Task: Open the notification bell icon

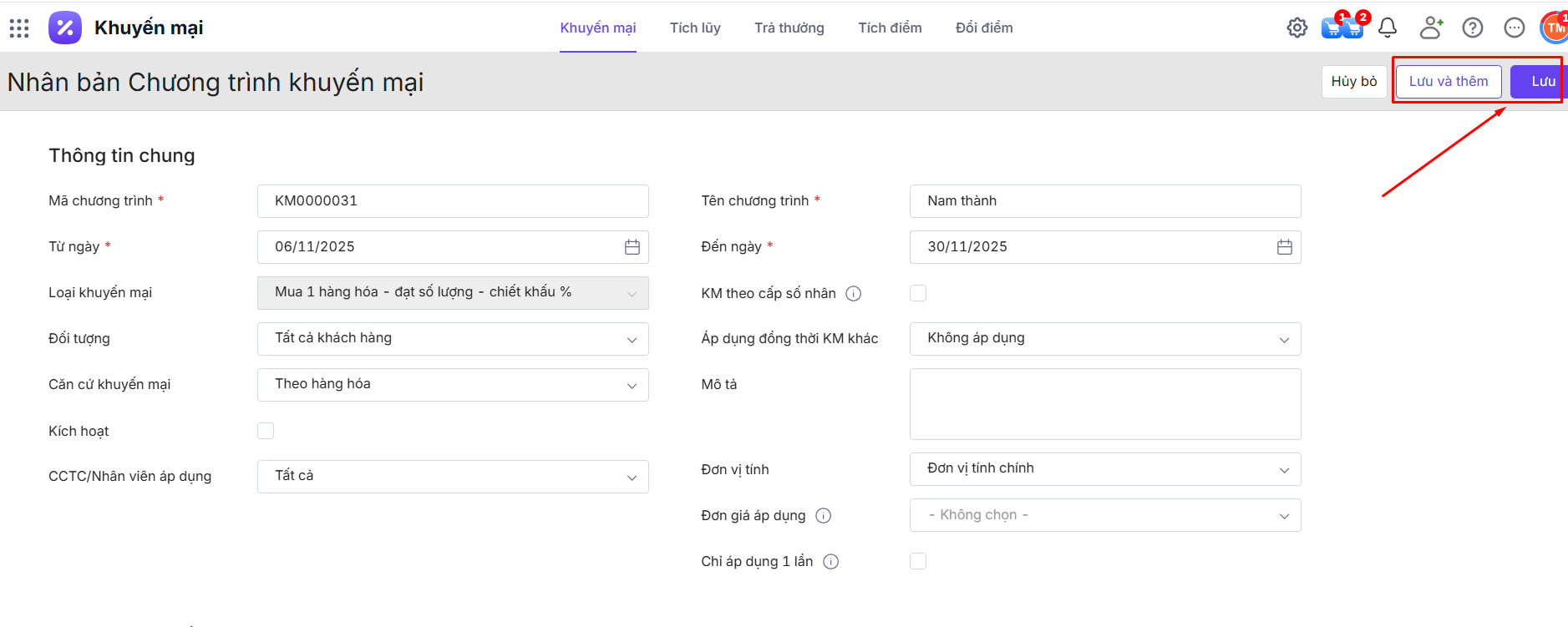Action: (1388, 28)
